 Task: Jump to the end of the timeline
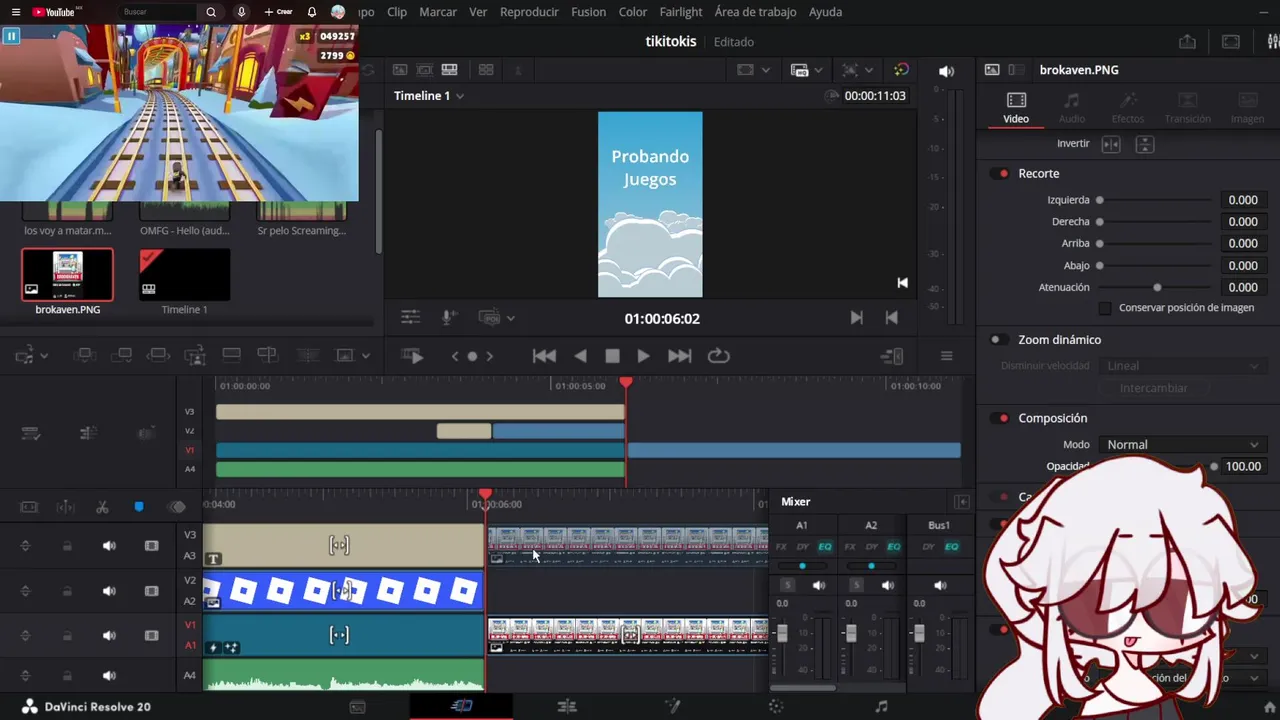pos(679,356)
